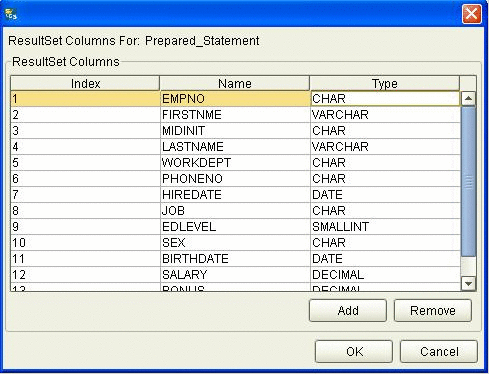The height and width of the screenshot is (374, 489).
Task: Click the CHAR type of WORKDEPT row
Action: 385,163
